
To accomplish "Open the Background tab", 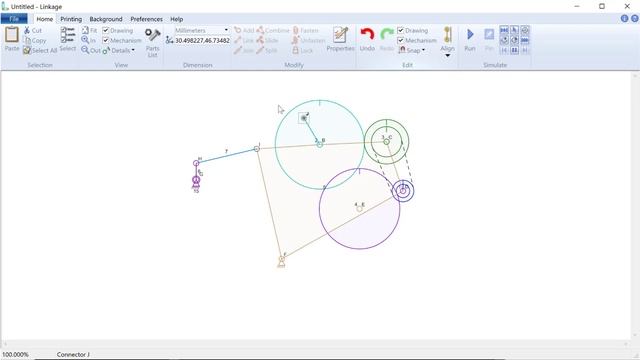I will (x=106, y=19).
